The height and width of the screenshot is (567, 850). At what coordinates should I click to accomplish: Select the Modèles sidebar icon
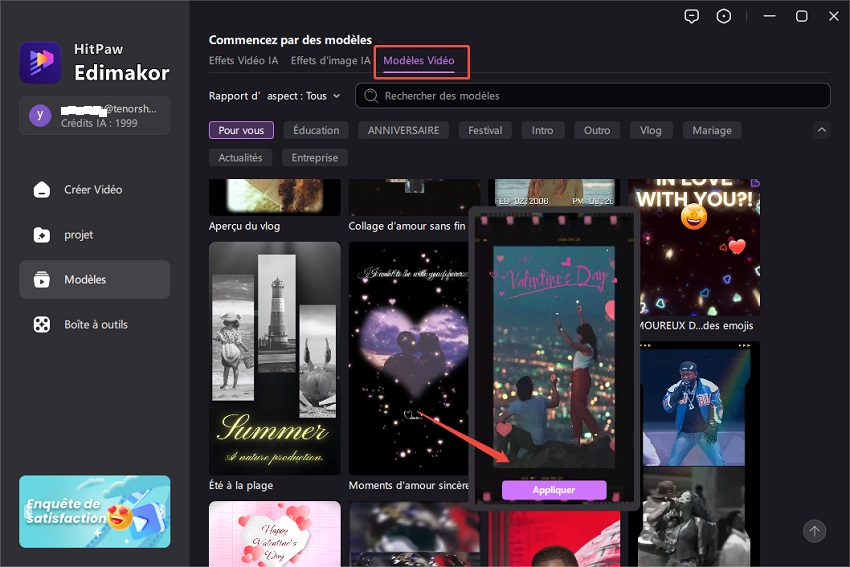point(42,280)
